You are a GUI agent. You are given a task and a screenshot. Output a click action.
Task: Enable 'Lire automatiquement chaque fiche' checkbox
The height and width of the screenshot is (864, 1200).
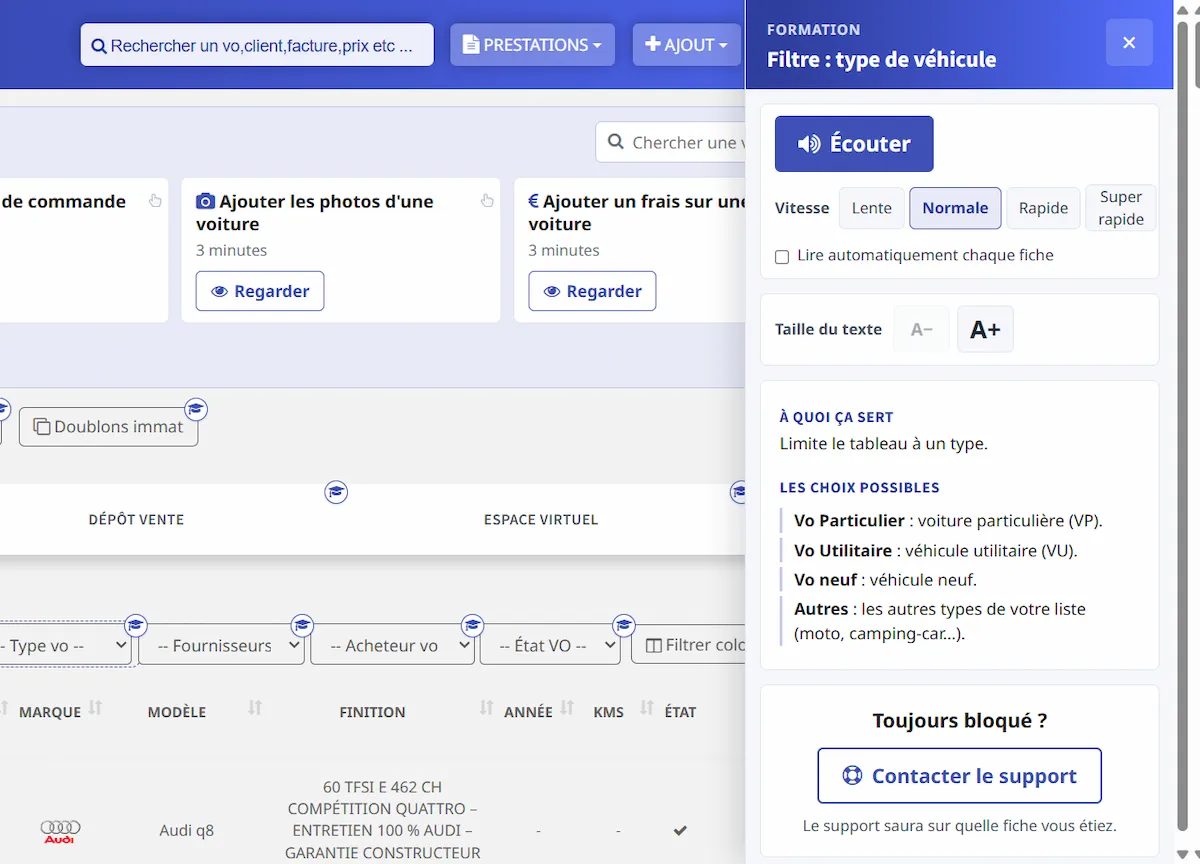pos(782,257)
